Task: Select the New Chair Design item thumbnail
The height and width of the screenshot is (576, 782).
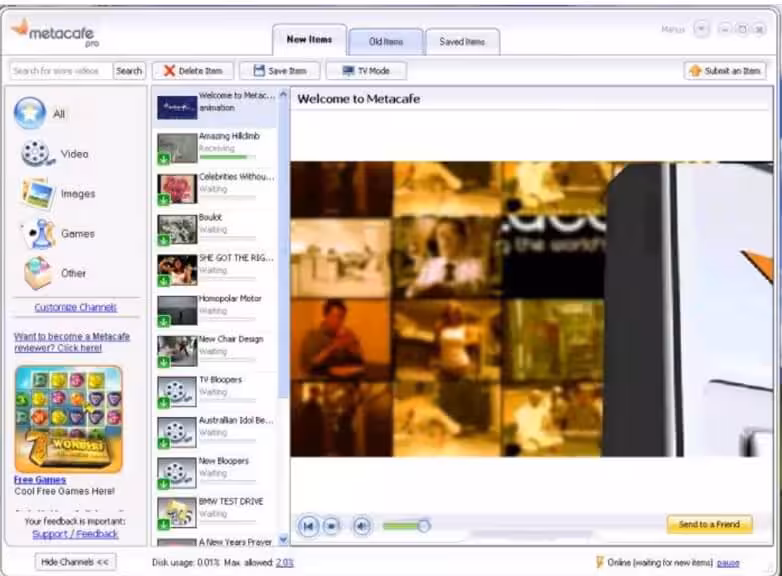Action: [177, 352]
